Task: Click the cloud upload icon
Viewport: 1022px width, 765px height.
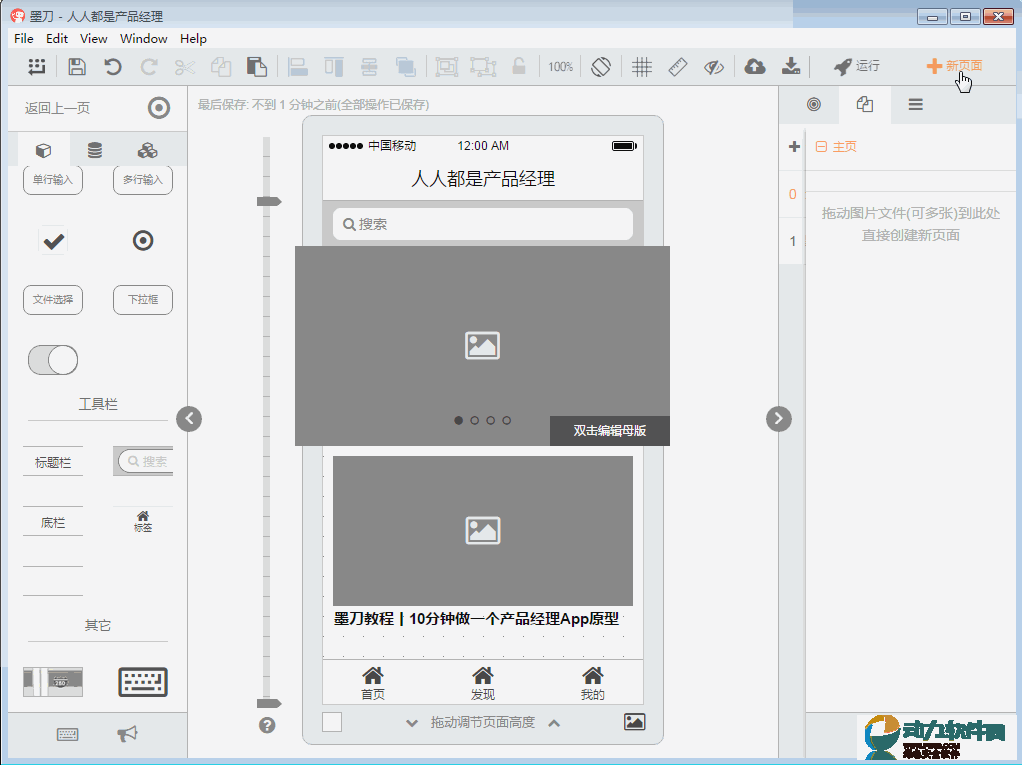Action: (755, 66)
